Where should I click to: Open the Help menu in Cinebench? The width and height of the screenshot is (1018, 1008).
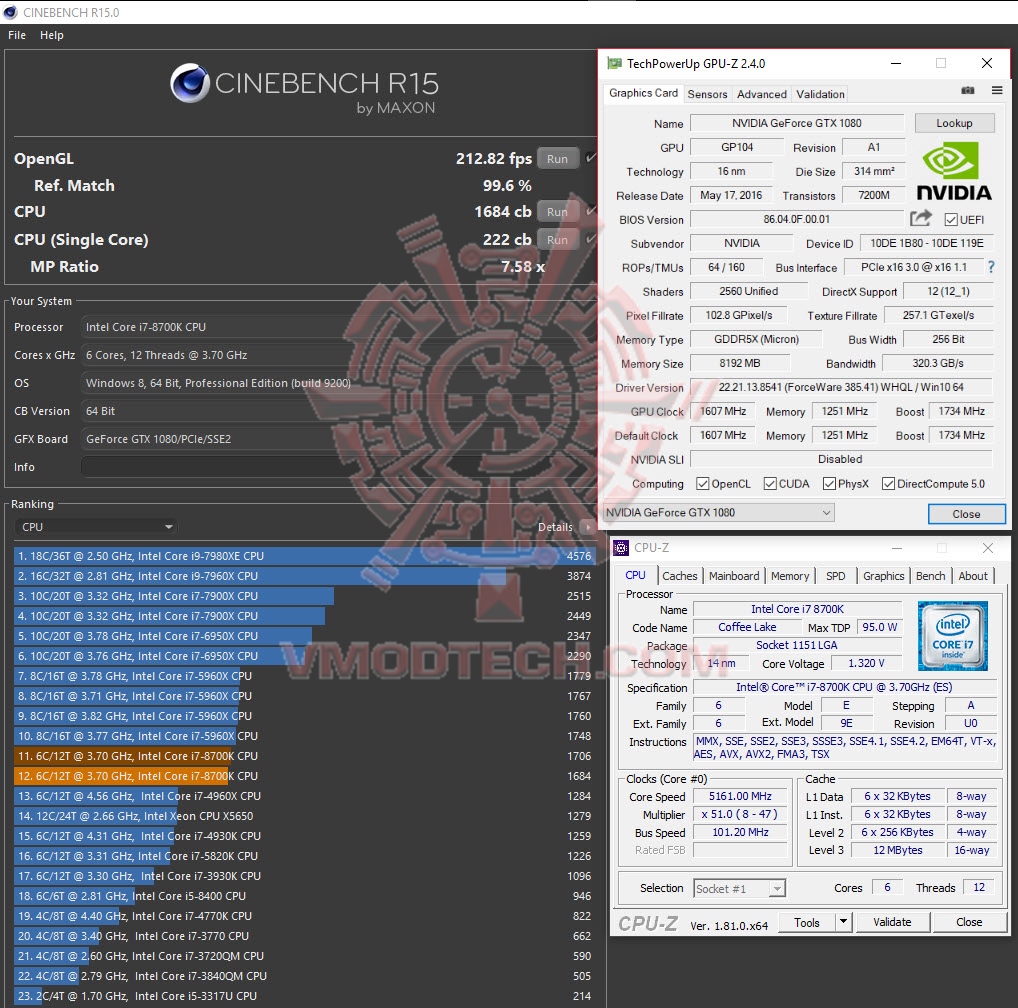click(52, 35)
